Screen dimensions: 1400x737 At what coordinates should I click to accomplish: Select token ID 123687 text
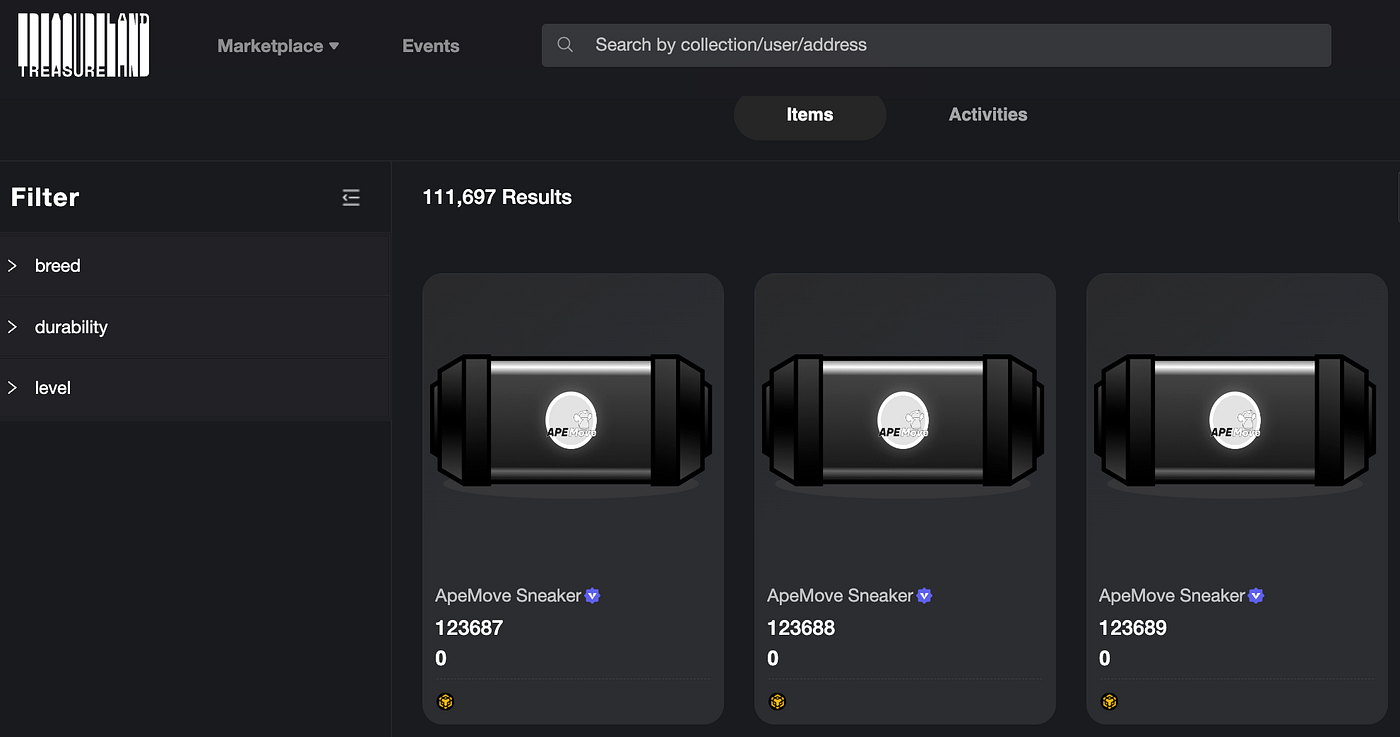click(469, 628)
